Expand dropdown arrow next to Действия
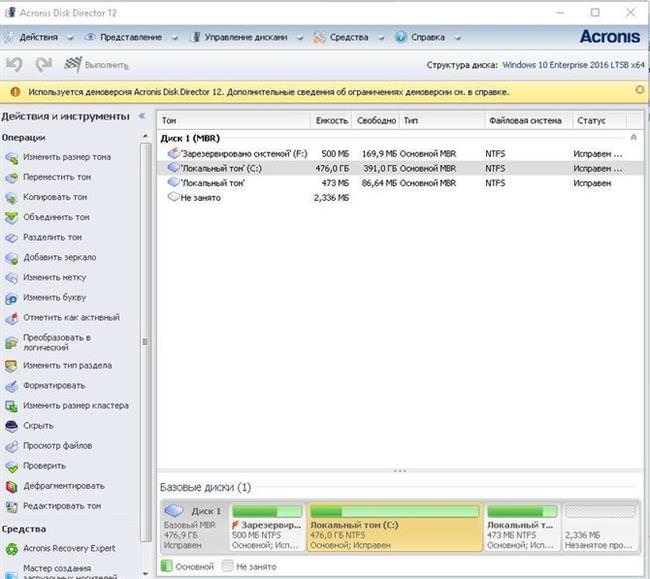Viewport: 650px width, 579px height. [x=70, y=38]
